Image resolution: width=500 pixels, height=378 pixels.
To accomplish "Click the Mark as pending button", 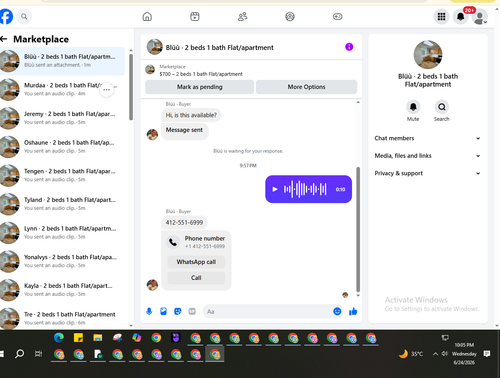I will [x=199, y=87].
